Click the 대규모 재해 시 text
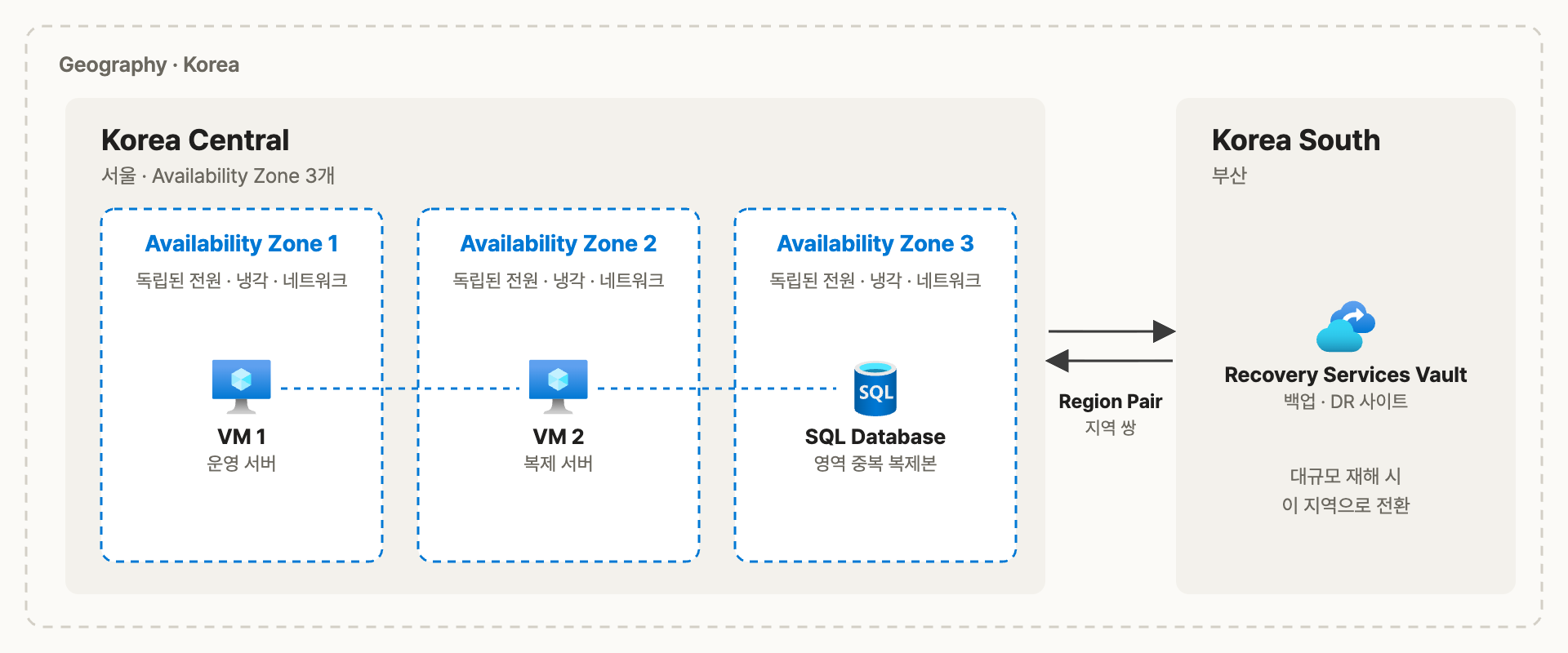1568x653 pixels. coord(1346,476)
